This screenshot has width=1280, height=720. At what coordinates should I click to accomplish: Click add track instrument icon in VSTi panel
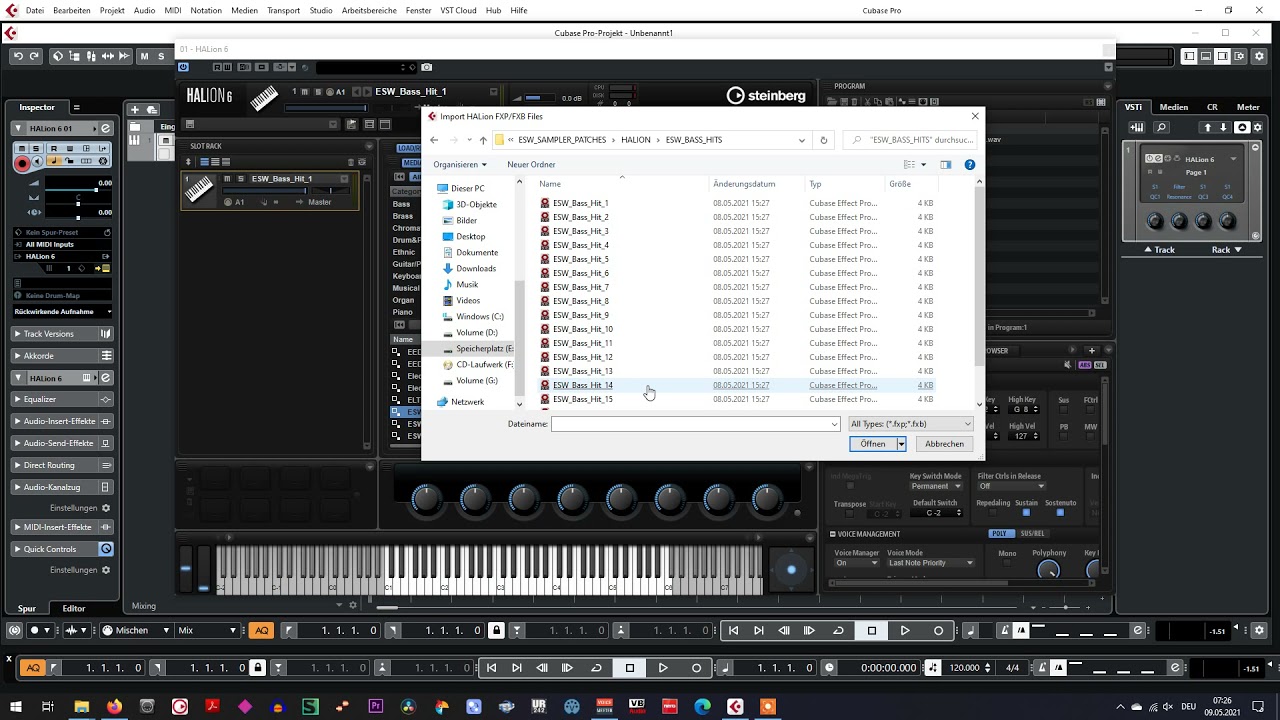(1137, 127)
